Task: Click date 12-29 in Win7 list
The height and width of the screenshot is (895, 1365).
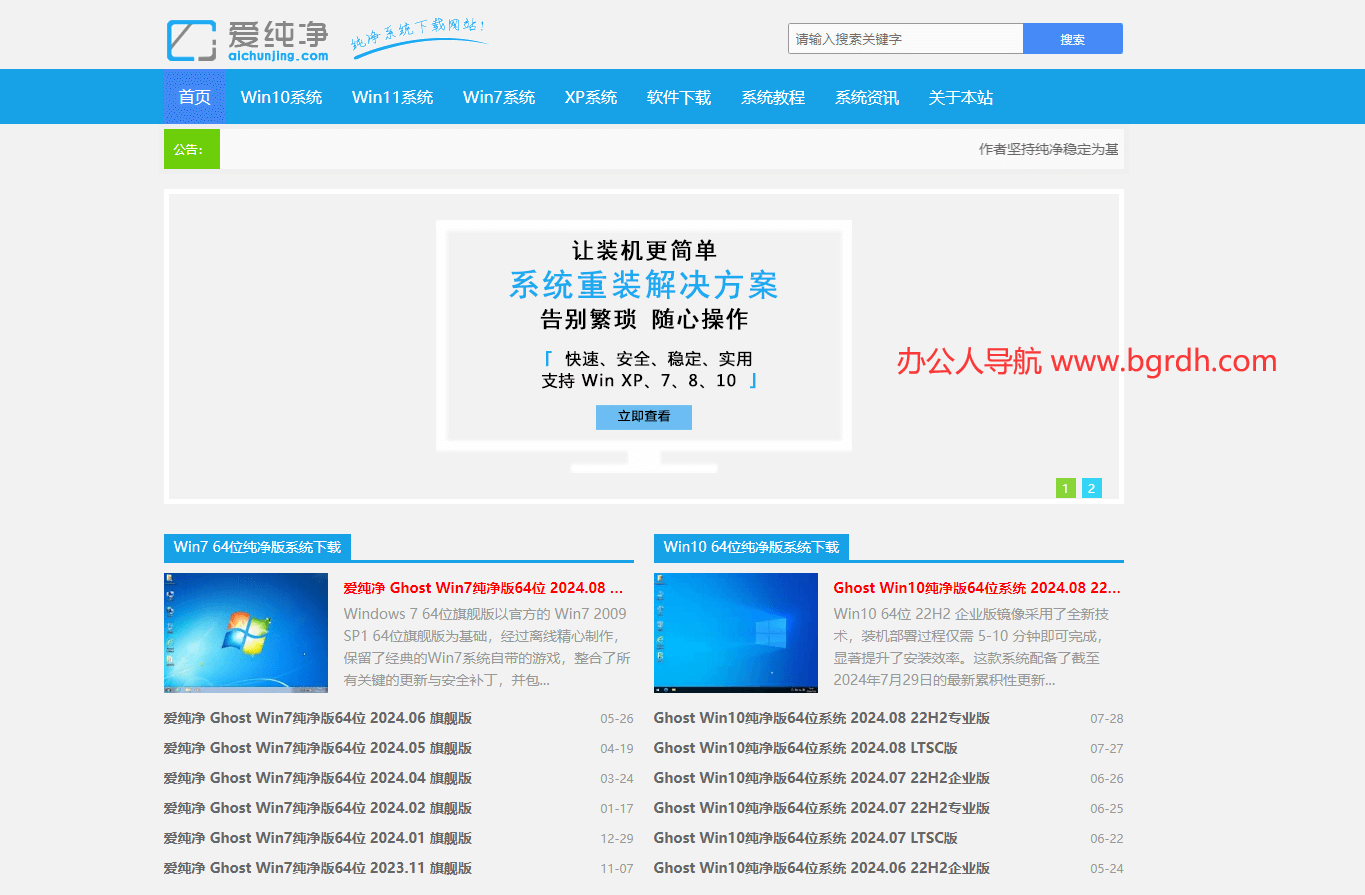Action: pyautogui.click(x=617, y=839)
